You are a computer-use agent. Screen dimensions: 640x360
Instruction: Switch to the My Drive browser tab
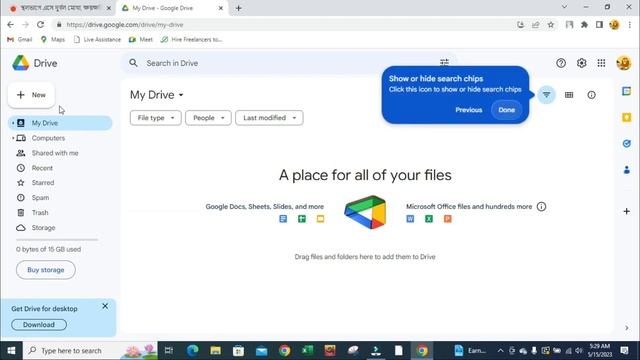pyautogui.click(x=171, y=8)
